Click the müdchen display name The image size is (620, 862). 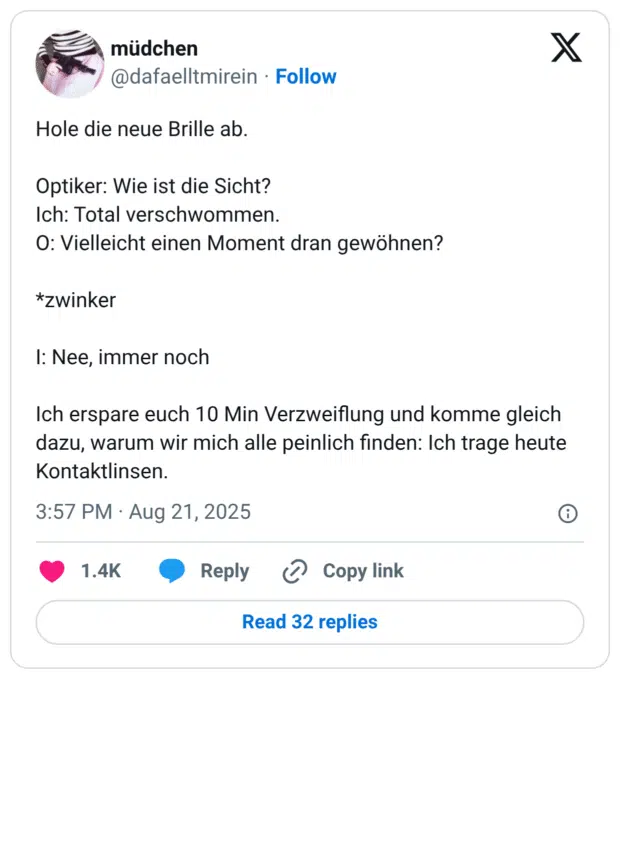pos(155,48)
